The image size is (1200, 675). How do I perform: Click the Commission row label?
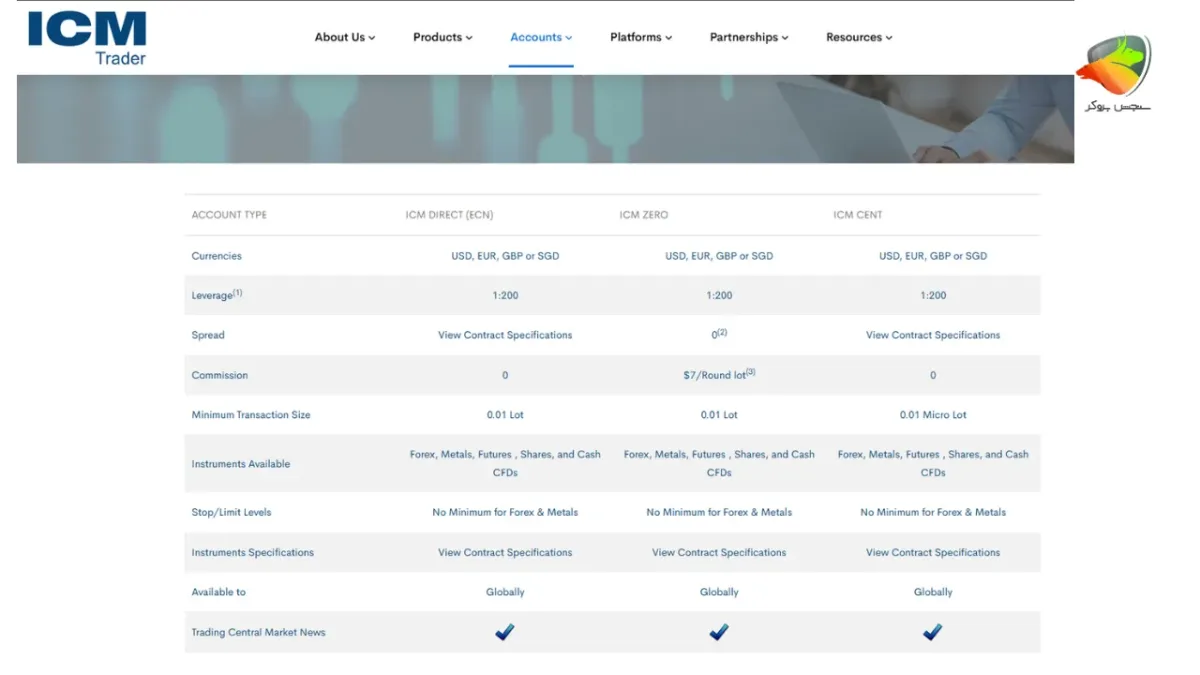click(x=219, y=375)
